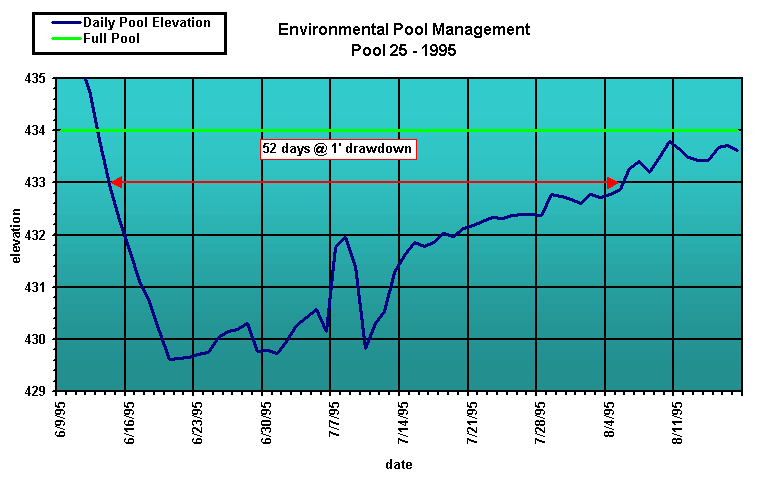Click the 'Full Pool' legend label
This screenshot has width=769, height=481.
[x=111, y=38]
